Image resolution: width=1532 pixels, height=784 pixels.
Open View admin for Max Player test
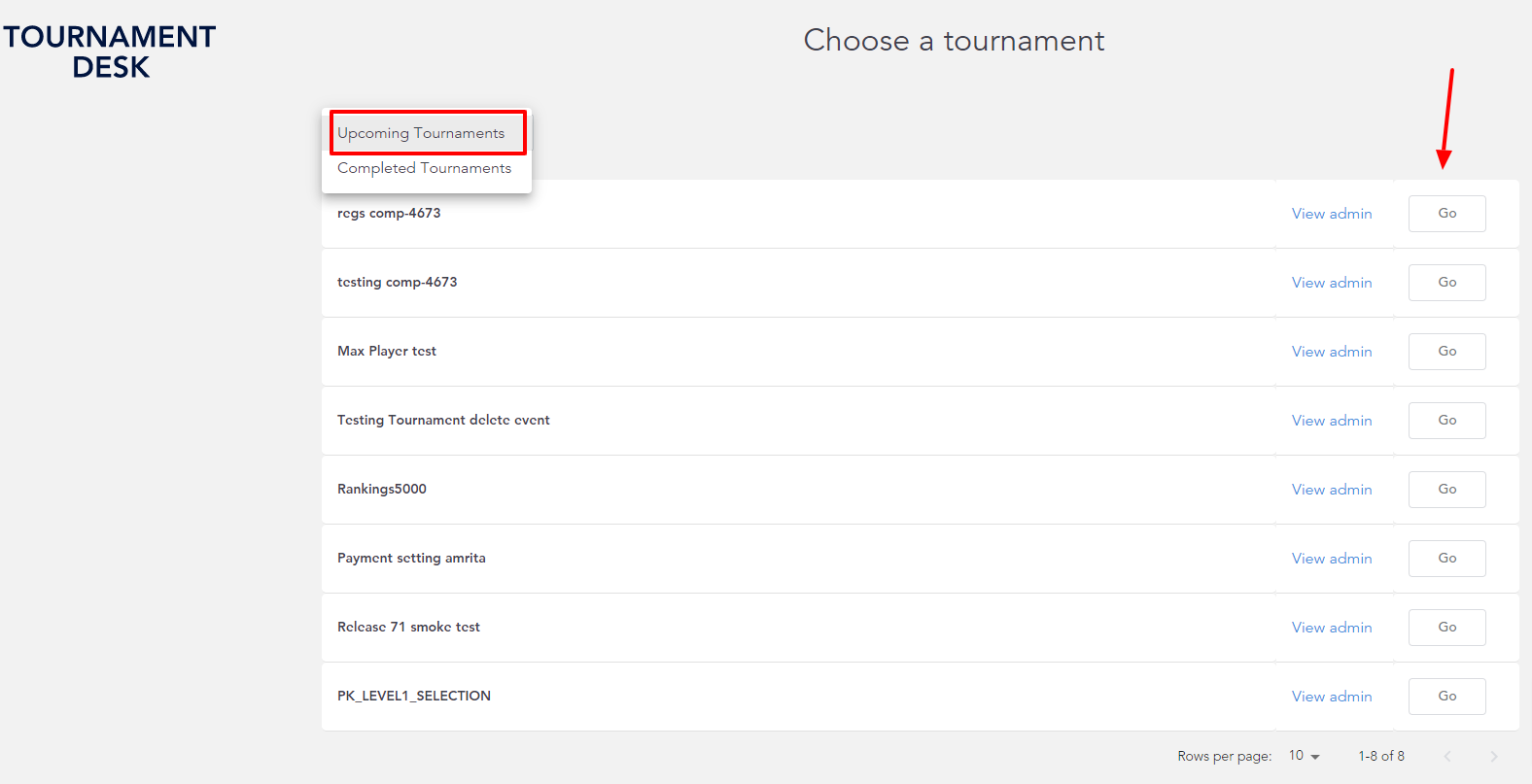click(1332, 352)
